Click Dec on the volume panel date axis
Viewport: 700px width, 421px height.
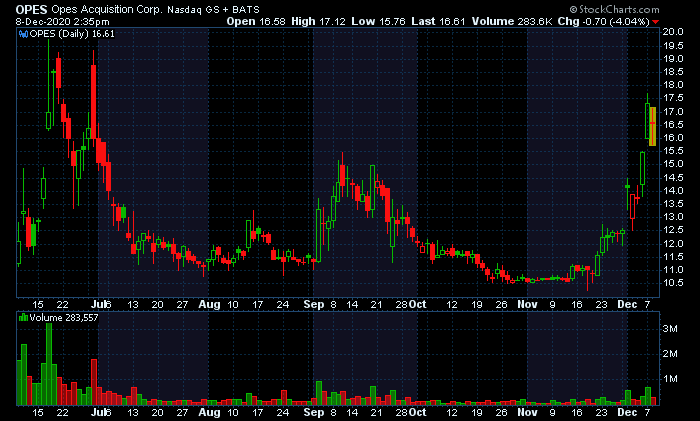(627, 413)
